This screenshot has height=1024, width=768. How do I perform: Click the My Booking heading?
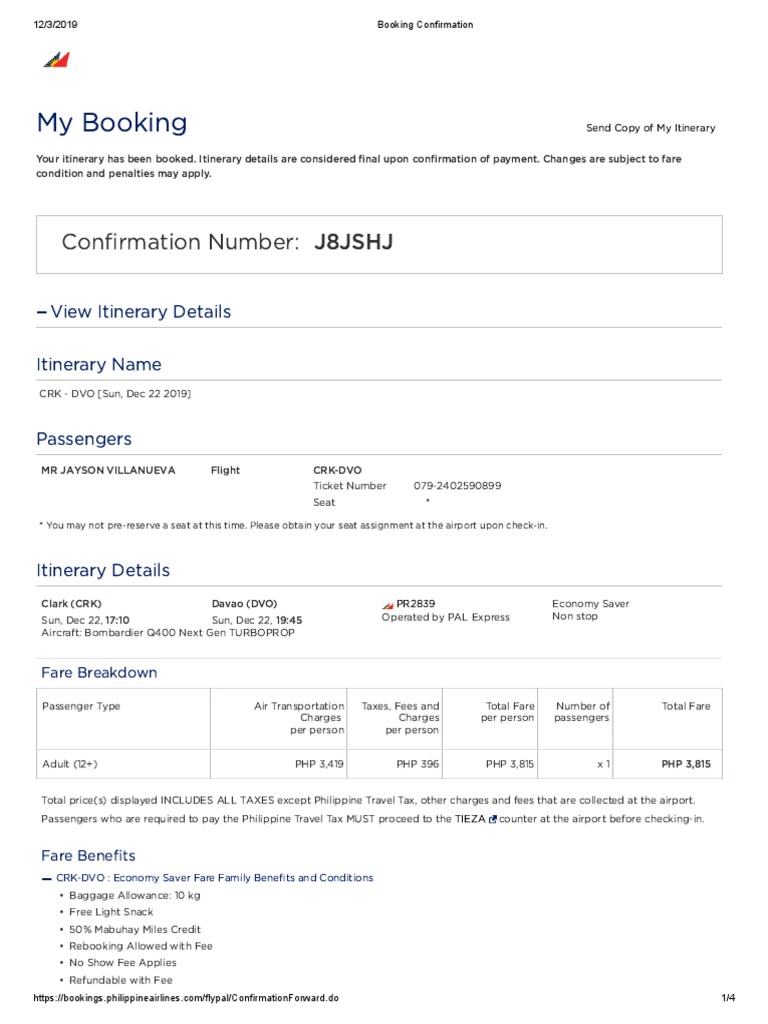(112, 123)
